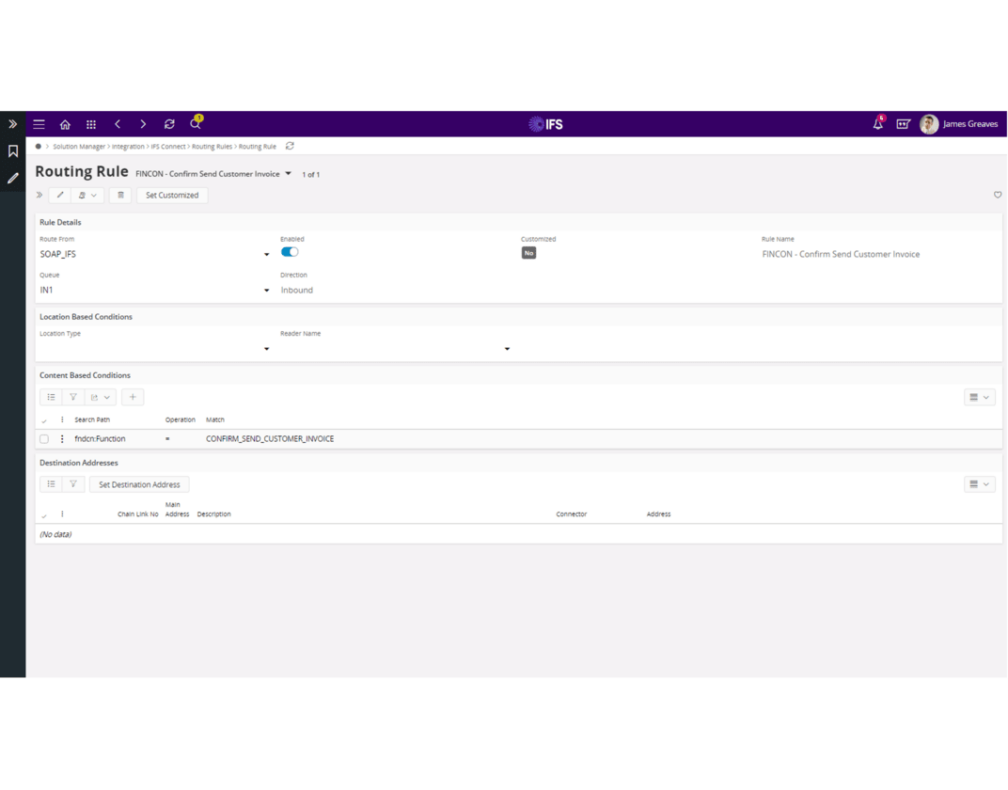Check the select-all box in Content Based Conditions
The width and height of the screenshot is (1008, 790).
(44, 420)
